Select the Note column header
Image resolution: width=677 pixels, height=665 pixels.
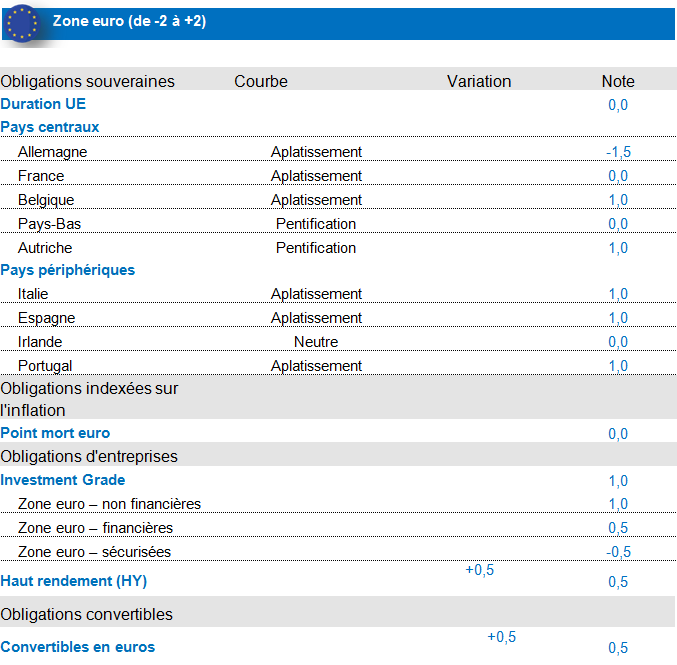618,82
